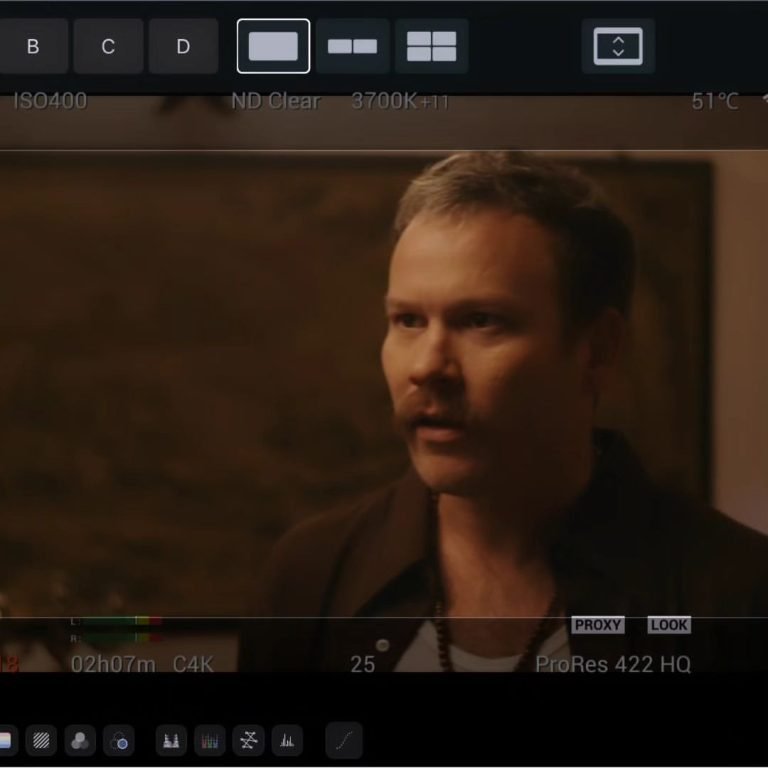Image resolution: width=768 pixels, height=768 pixels.
Task: Select camera C tab
Action: (x=108, y=46)
